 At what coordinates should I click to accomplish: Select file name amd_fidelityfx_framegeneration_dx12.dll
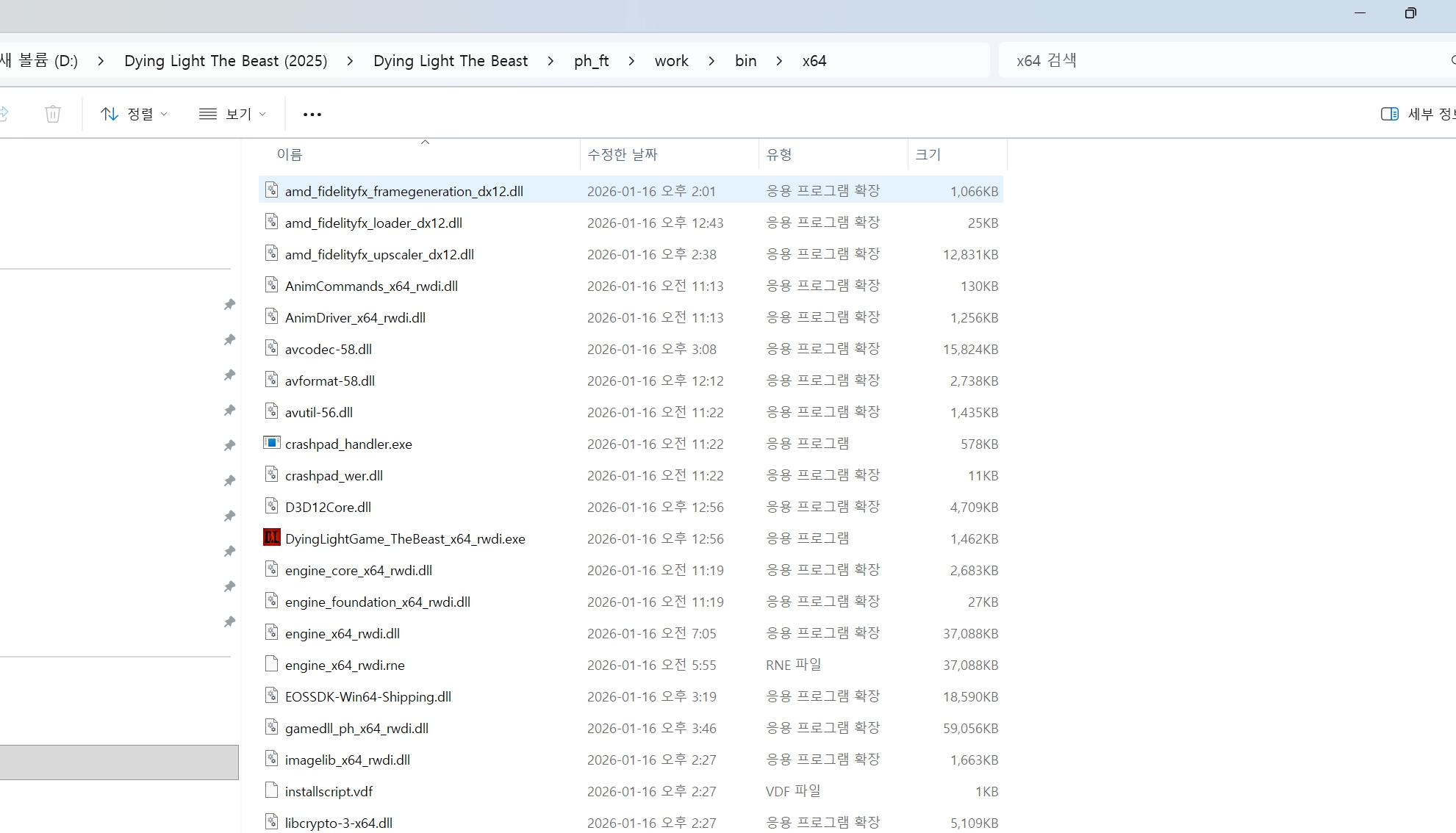pos(404,192)
